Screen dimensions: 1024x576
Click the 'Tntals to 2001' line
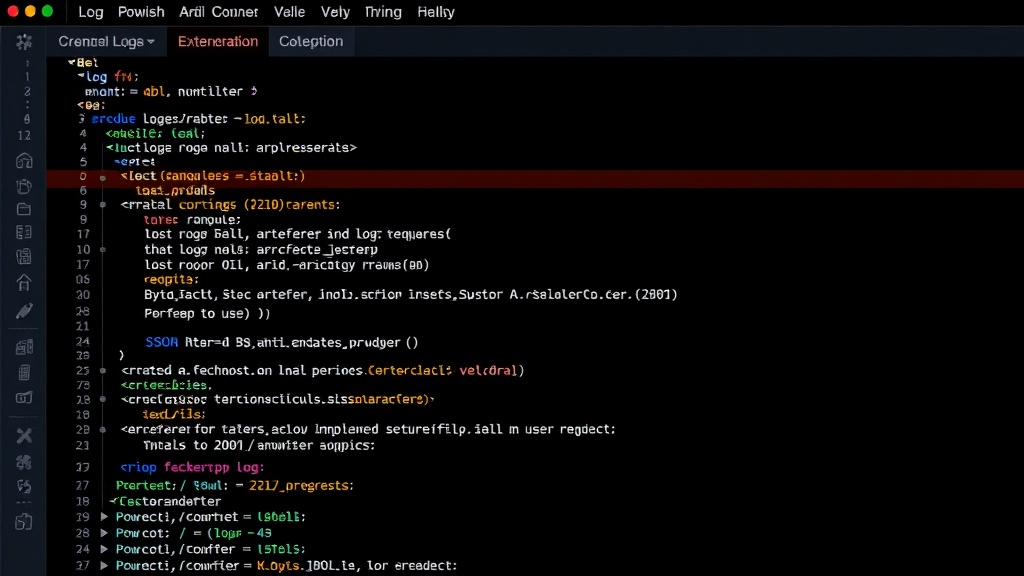pyautogui.click(x=259, y=445)
